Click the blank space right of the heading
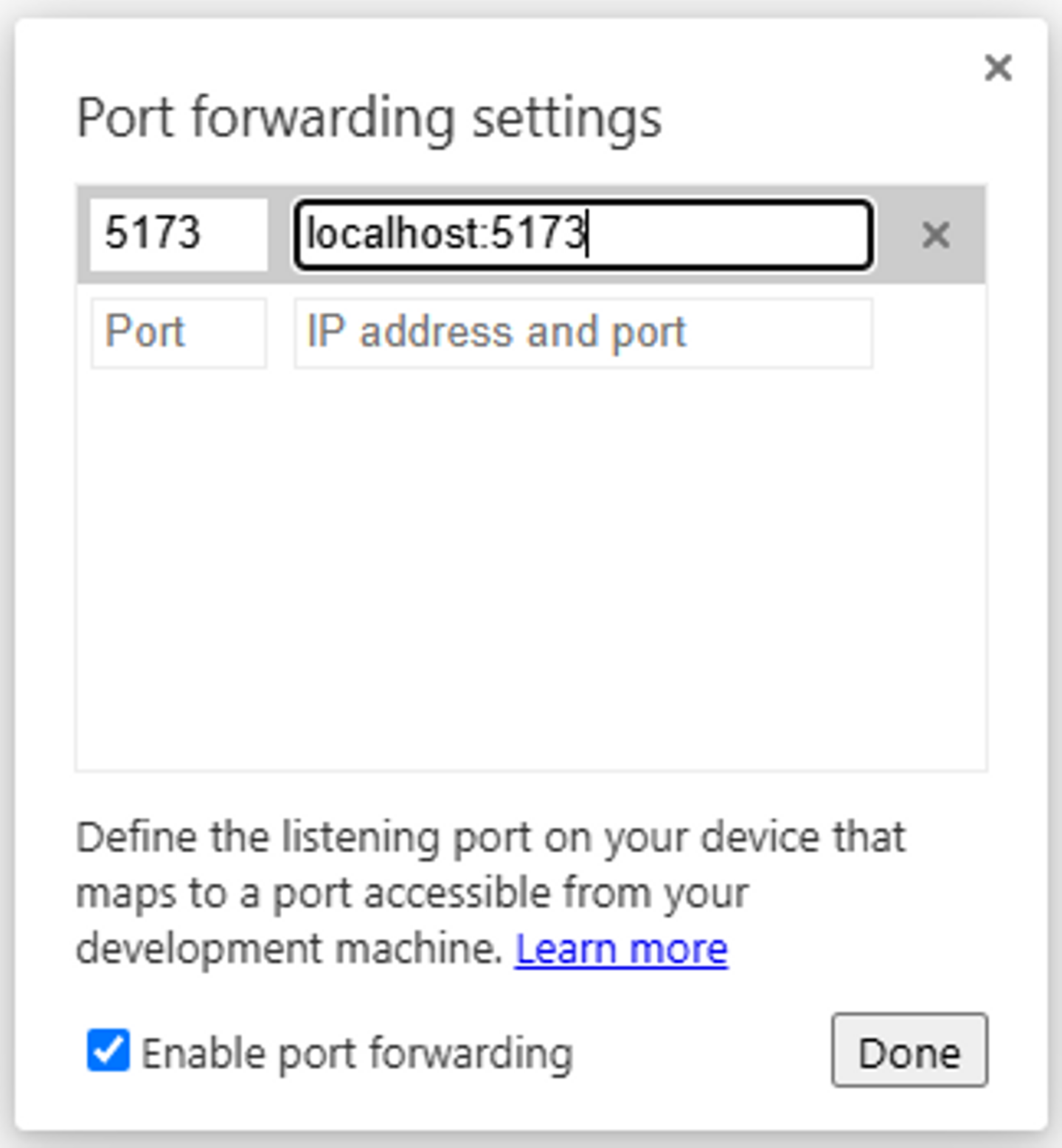The width and height of the screenshot is (1062, 1148). 811,118
